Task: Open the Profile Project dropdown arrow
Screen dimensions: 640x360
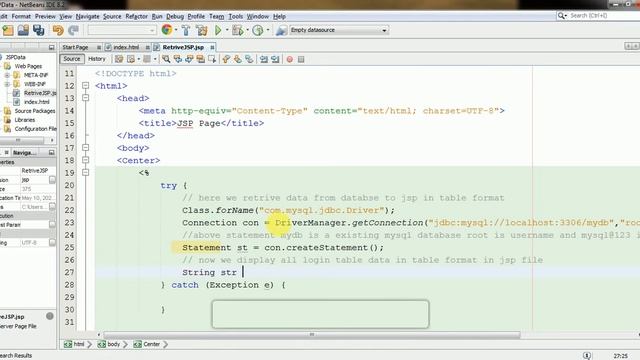Action: pyautogui.click(x=268, y=30)
